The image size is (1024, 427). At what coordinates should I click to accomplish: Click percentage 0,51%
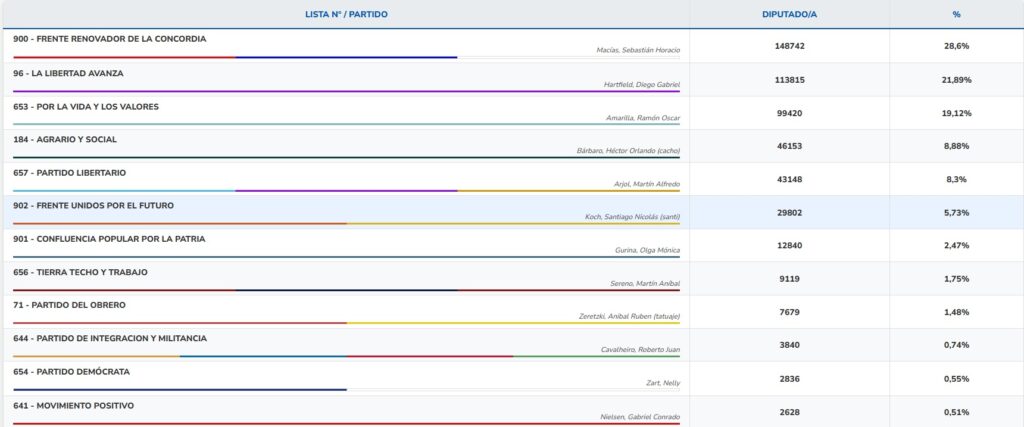(x=956, y=413)
